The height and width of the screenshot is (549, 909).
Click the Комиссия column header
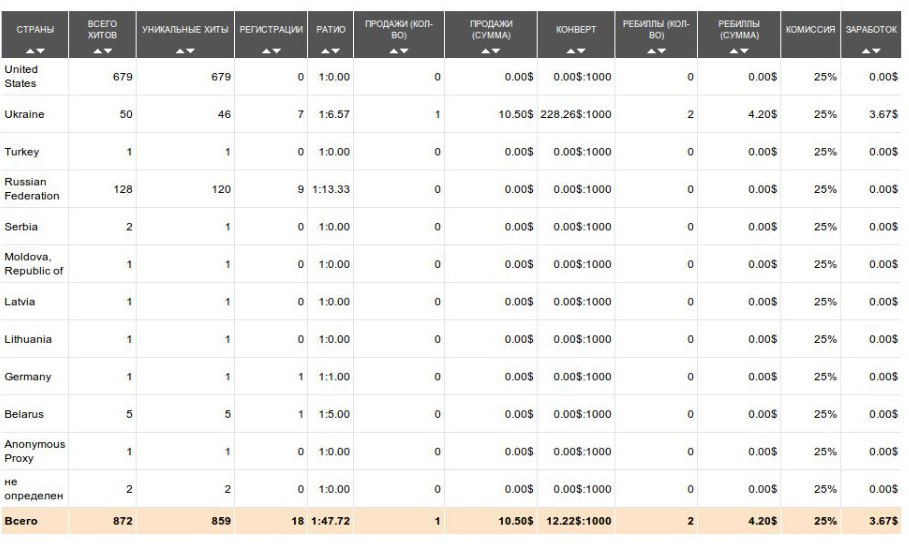(811, 30)
